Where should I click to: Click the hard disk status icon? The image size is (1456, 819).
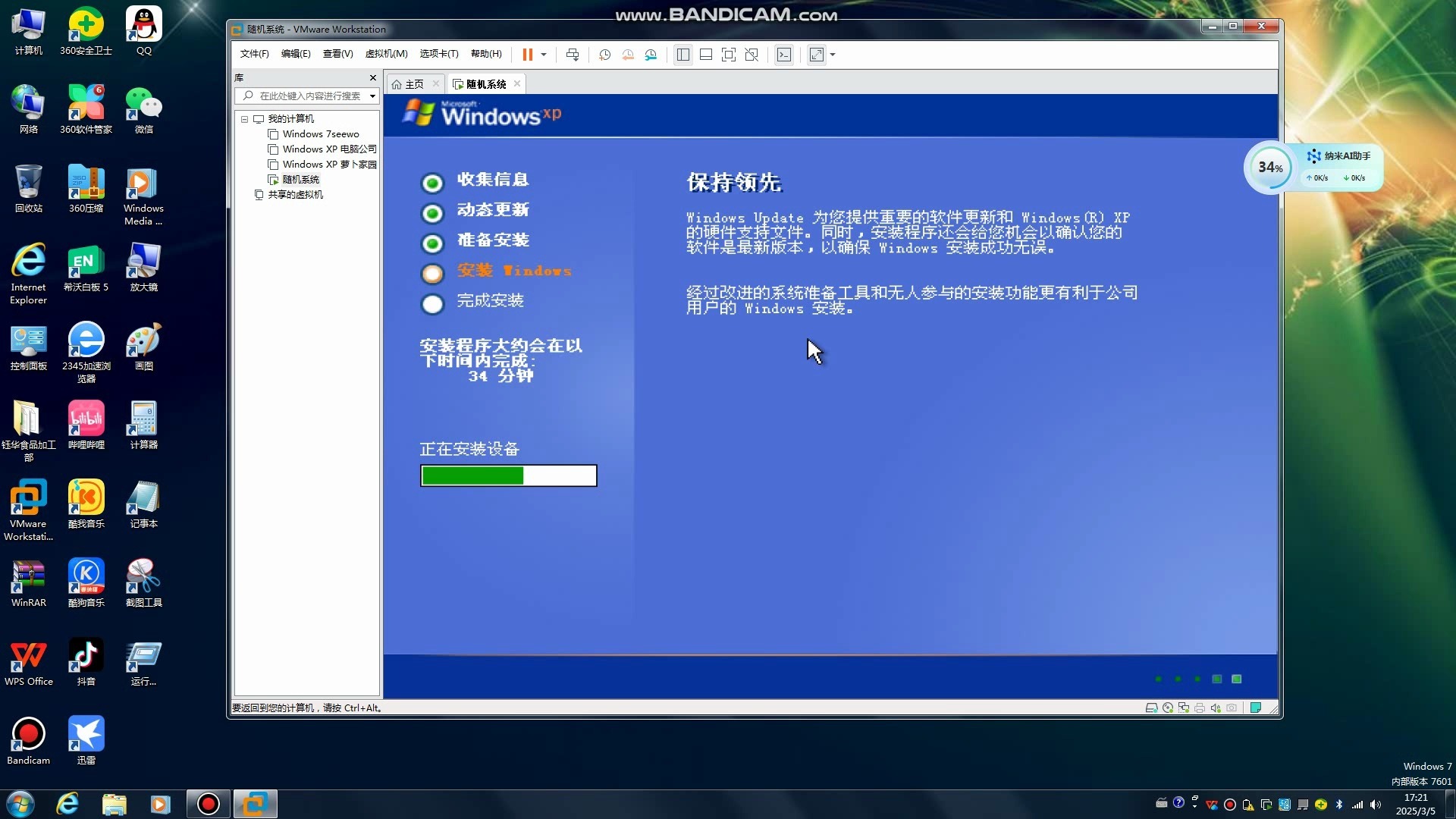[x=1151, y=708]
